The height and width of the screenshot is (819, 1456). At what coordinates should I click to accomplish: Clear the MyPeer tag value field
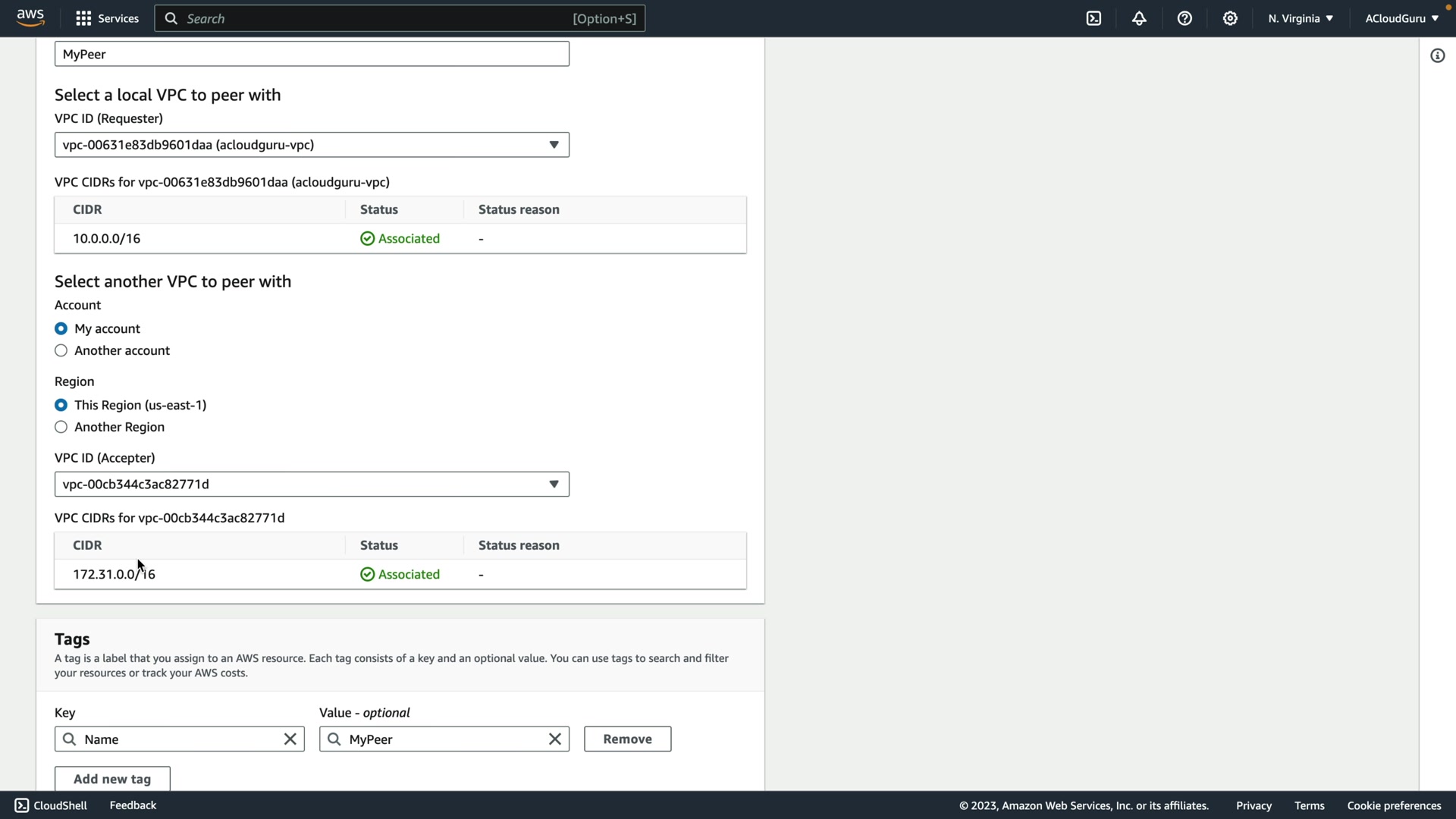coord(554,739)
